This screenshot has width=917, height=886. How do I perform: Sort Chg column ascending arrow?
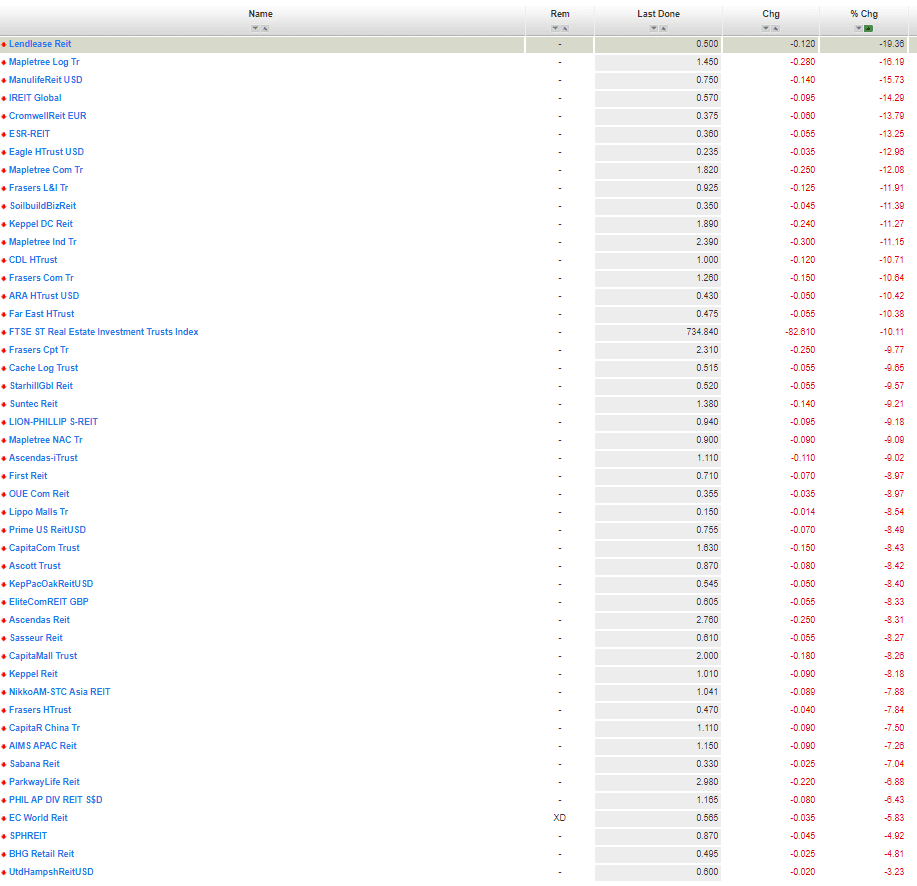click(x=775, y=29)
